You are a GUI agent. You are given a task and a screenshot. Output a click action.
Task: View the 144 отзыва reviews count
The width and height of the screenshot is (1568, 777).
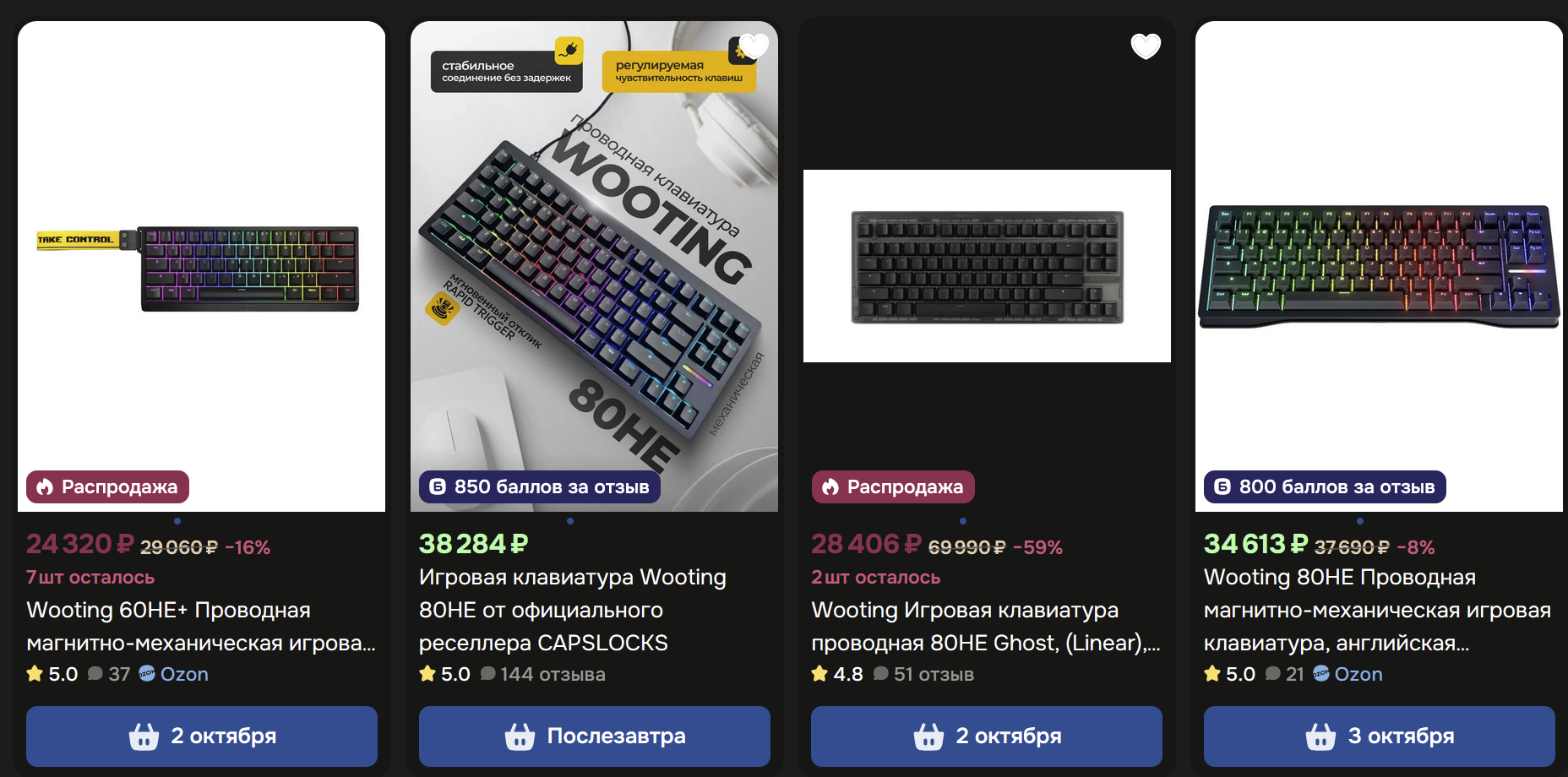point(553,674)
